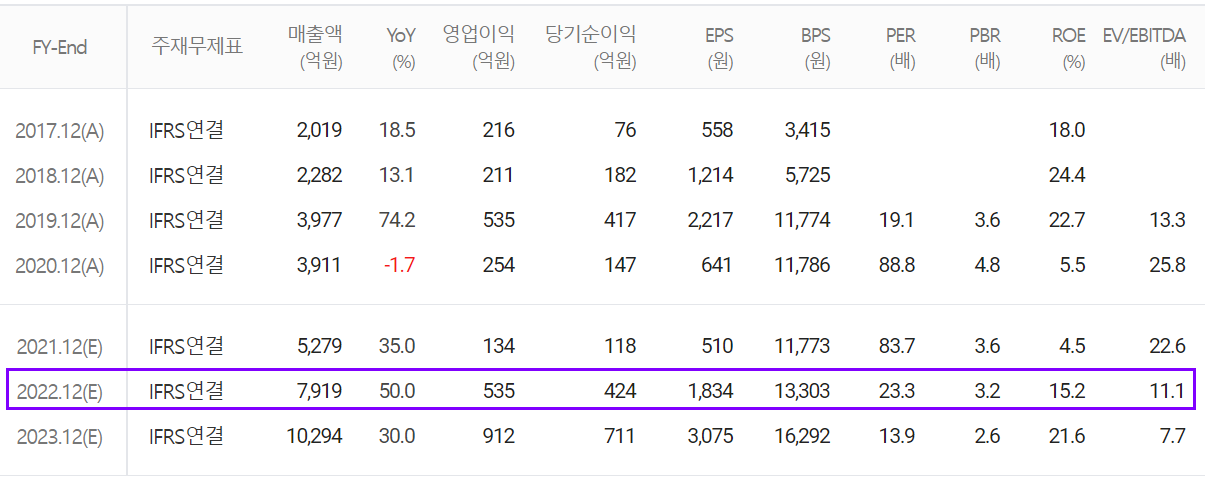Click operating profit 254 for 2020

coord(499,265)
